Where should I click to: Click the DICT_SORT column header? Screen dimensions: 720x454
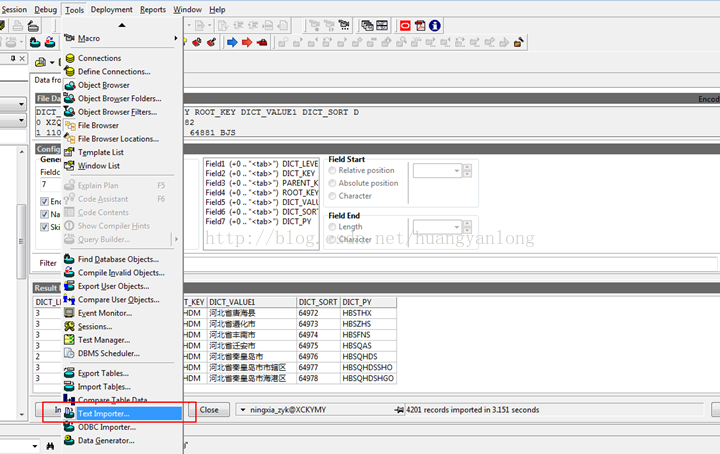316,301
